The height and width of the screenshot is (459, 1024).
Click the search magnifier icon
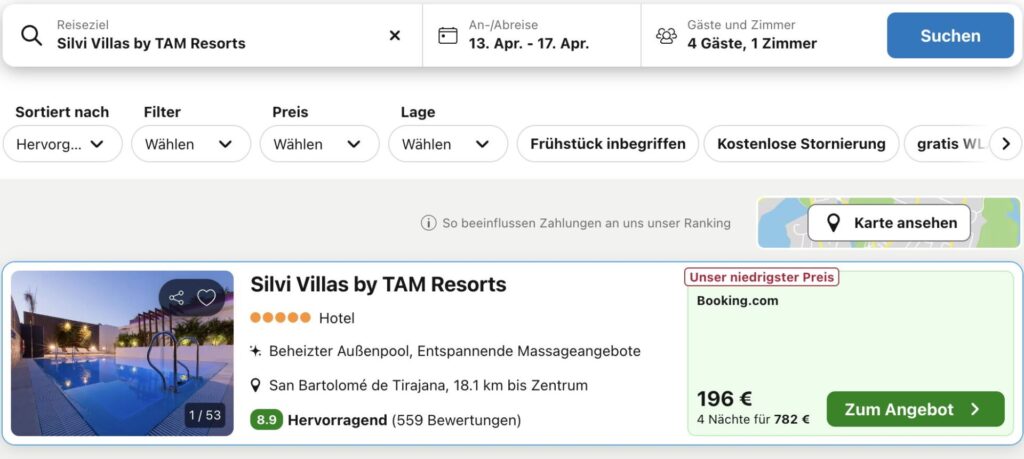pos(32,36)
